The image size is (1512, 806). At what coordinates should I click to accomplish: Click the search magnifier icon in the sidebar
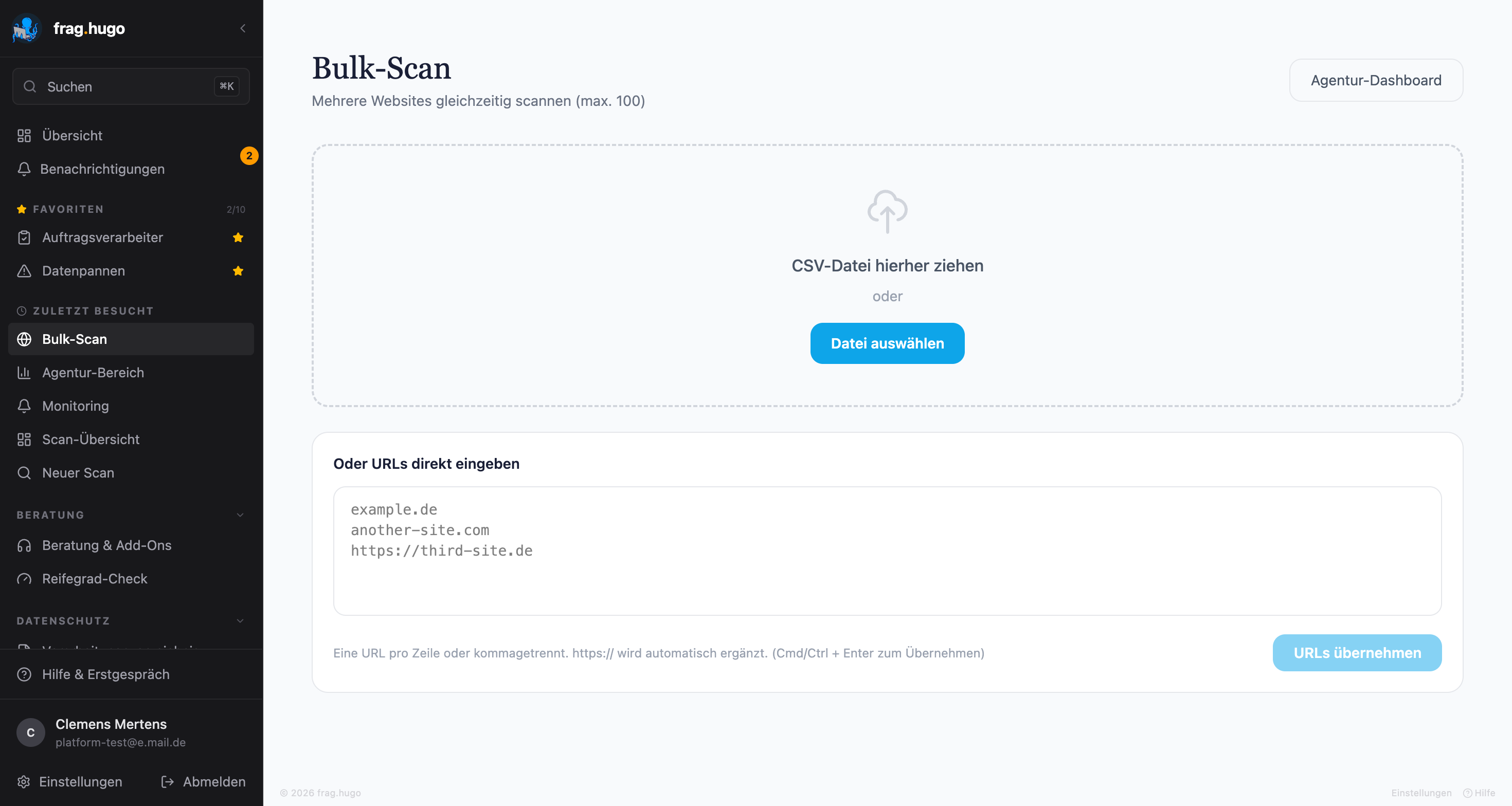coord(30,87)
